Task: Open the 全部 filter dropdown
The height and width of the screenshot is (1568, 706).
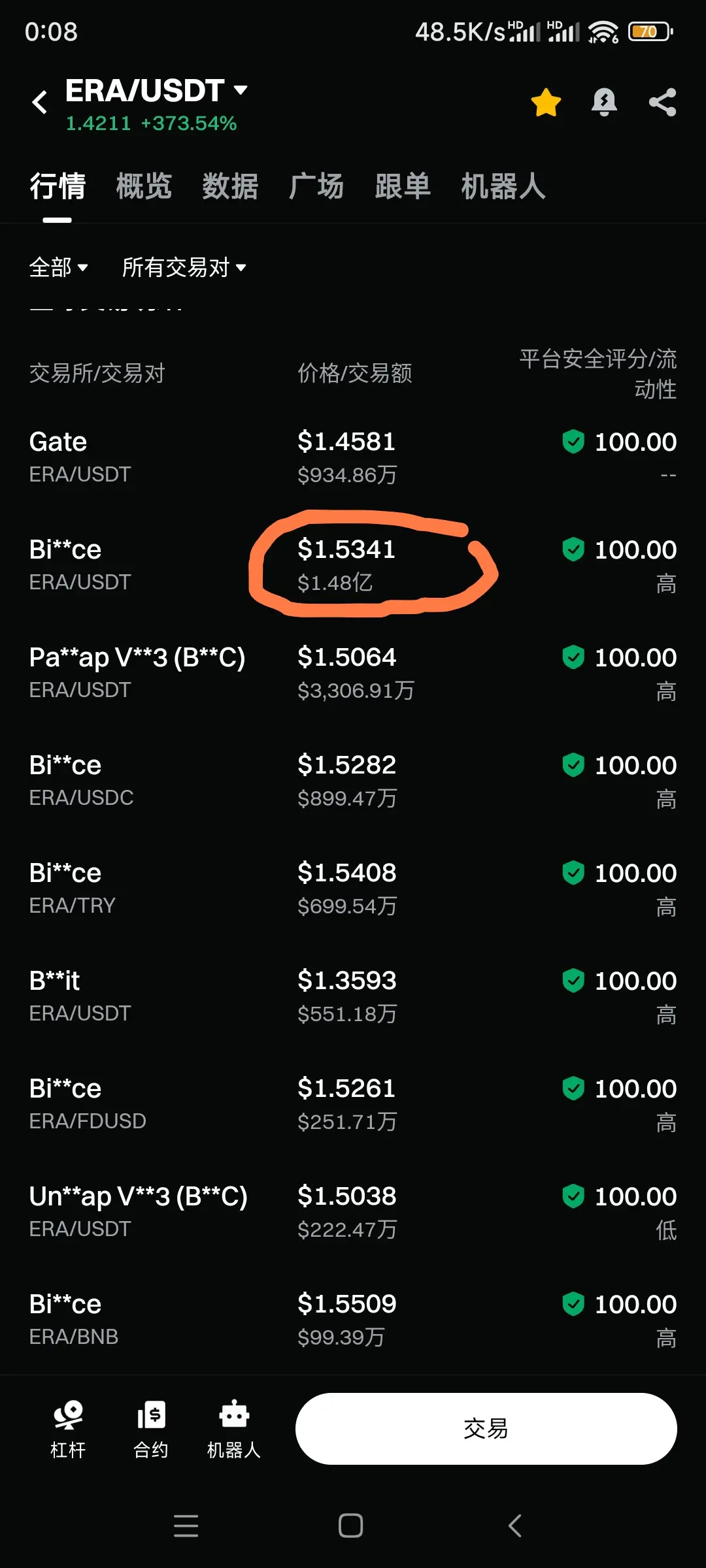Action: (x=58, y=267)
